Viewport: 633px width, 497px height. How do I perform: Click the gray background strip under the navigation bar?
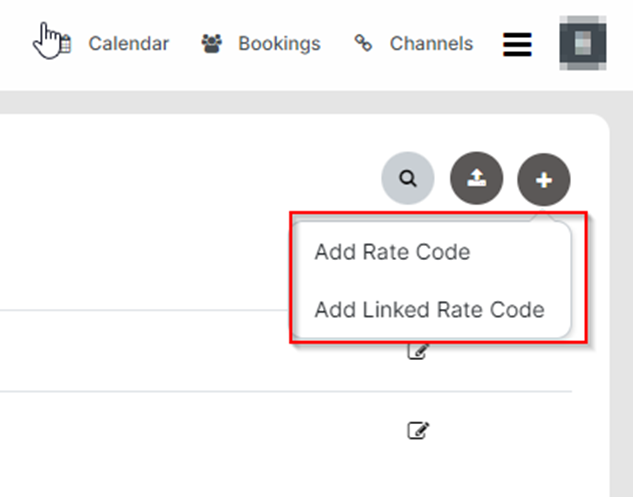point(300,101)
